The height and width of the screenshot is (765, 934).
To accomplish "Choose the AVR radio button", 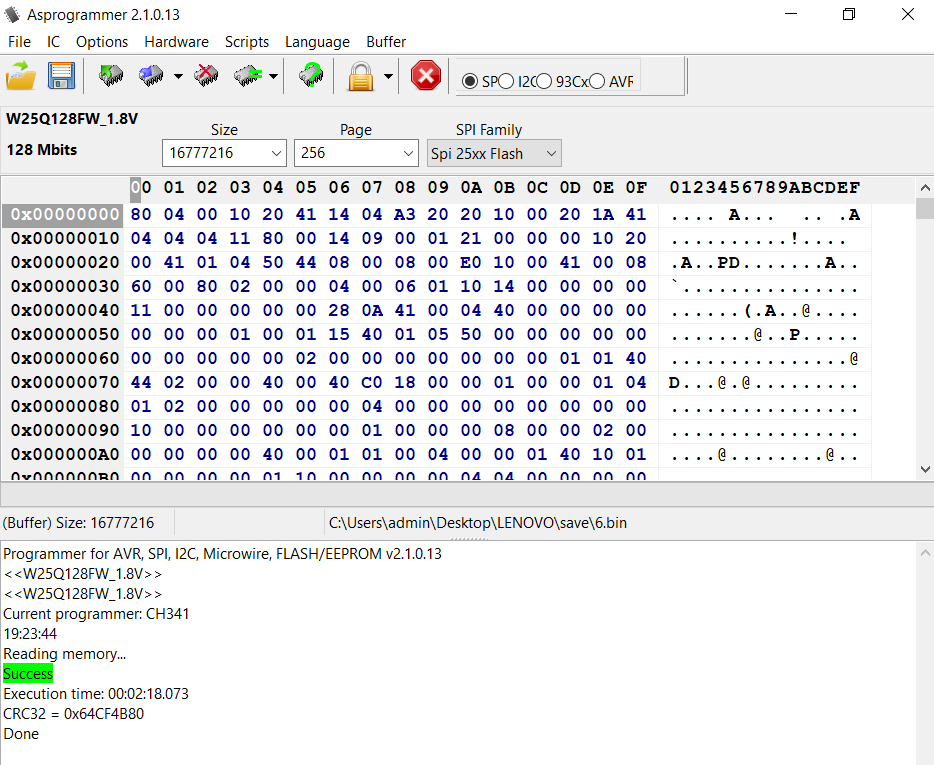I will 597,81.
